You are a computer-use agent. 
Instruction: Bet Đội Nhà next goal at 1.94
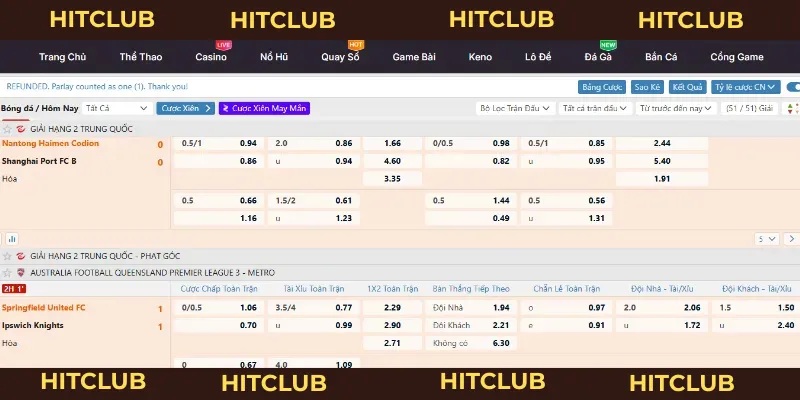[x=471, y=308]
